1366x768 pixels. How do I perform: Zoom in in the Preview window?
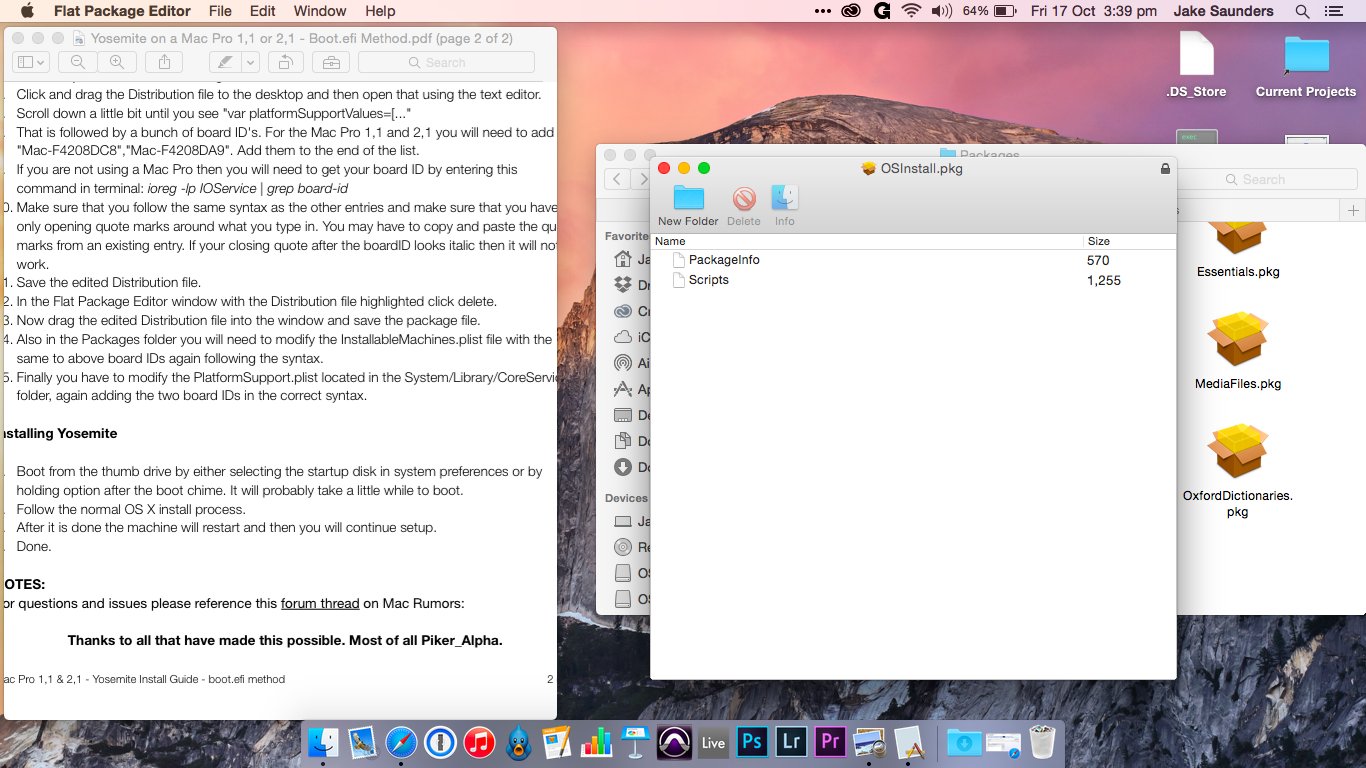(x=116, y=62)
